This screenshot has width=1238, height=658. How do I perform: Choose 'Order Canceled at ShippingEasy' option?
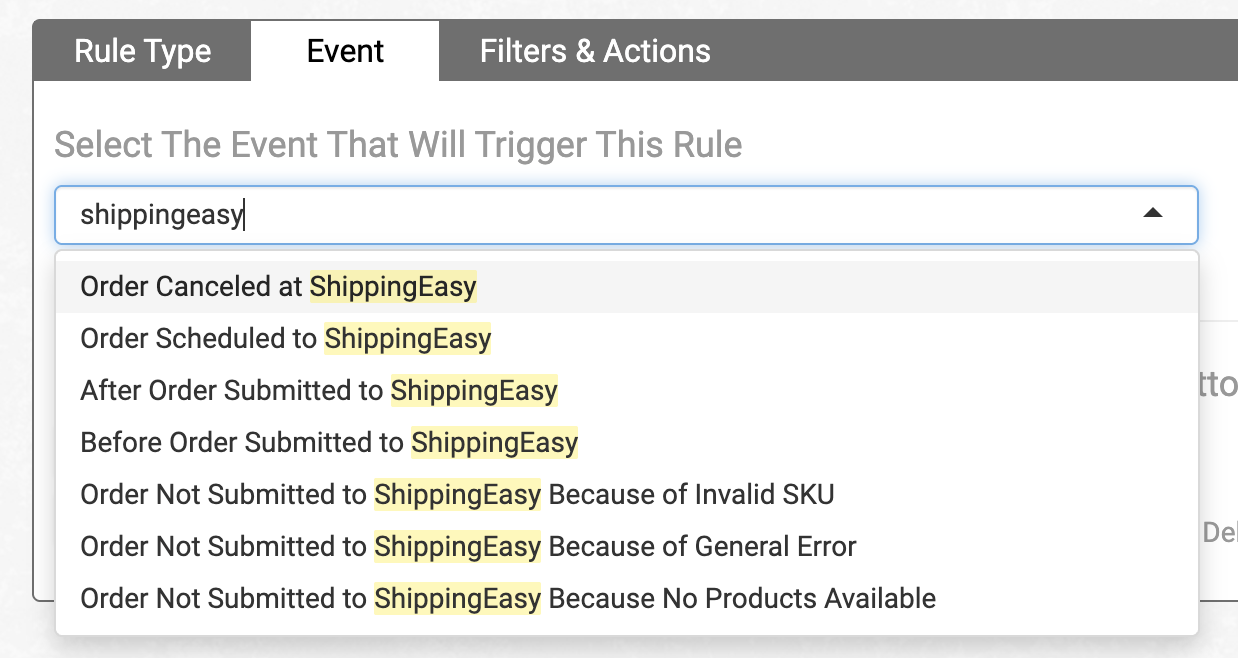[x=278, y=287]
